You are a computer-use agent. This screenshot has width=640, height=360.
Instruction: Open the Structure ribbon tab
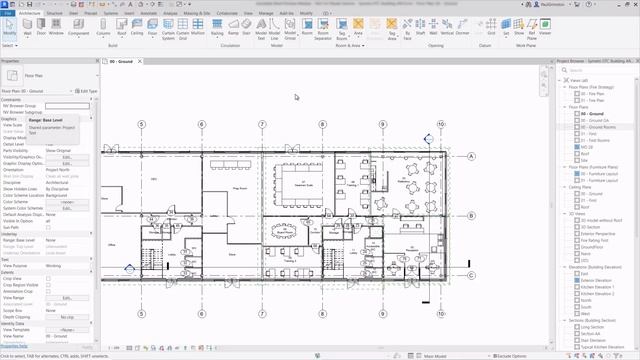[54, 13]
